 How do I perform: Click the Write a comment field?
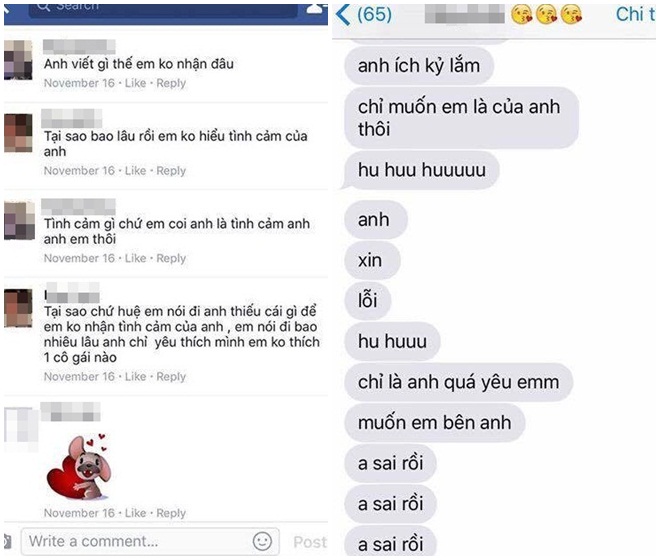(x=150, y=541)
